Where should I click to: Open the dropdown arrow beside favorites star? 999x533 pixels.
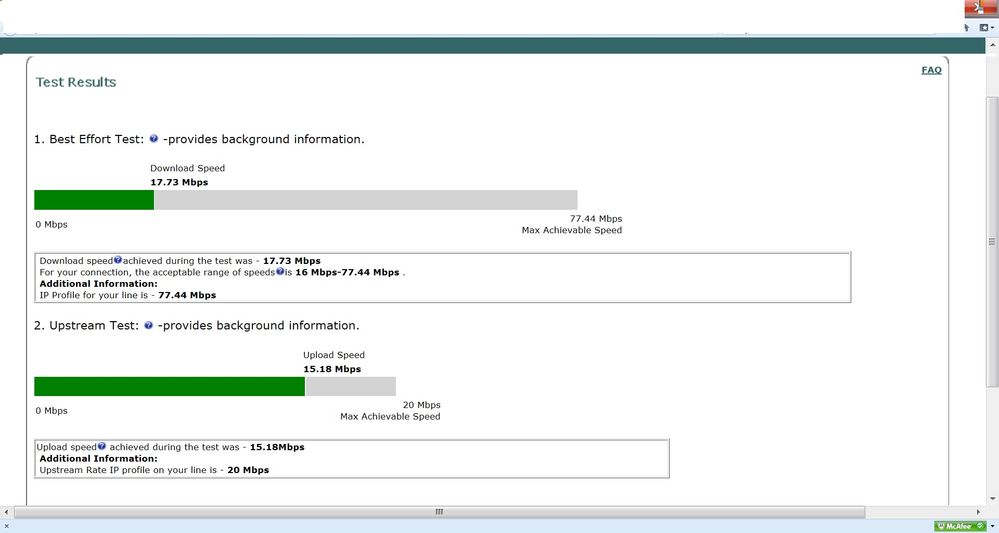pyautogui.click(x=993, y=27)
